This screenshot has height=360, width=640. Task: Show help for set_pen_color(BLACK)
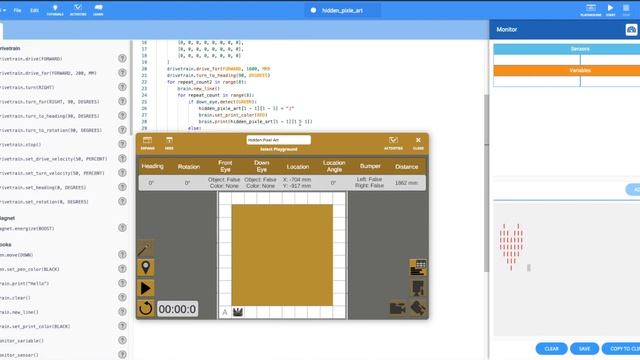point(122,269)
